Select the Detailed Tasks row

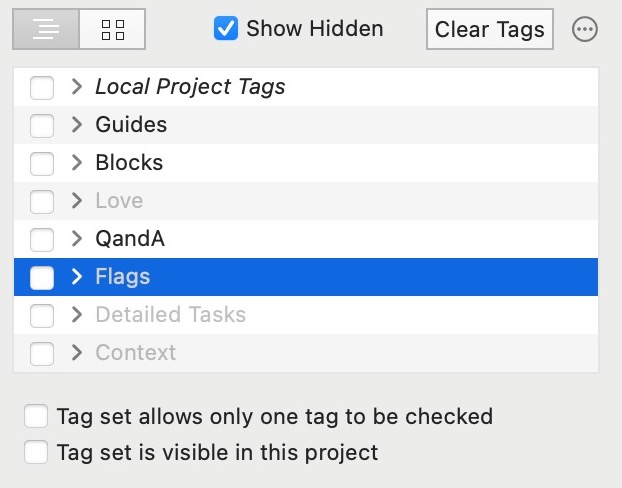[x=306, y=315]
